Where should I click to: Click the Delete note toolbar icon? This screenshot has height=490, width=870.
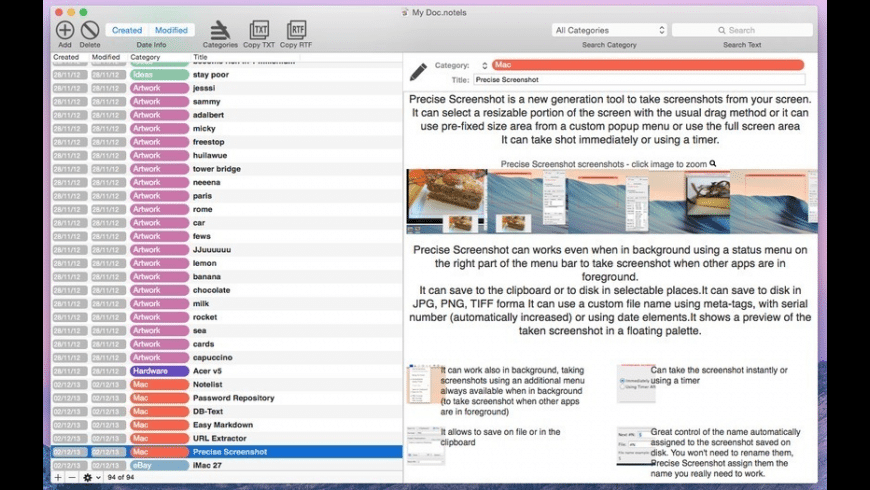[x=90, y=30]
